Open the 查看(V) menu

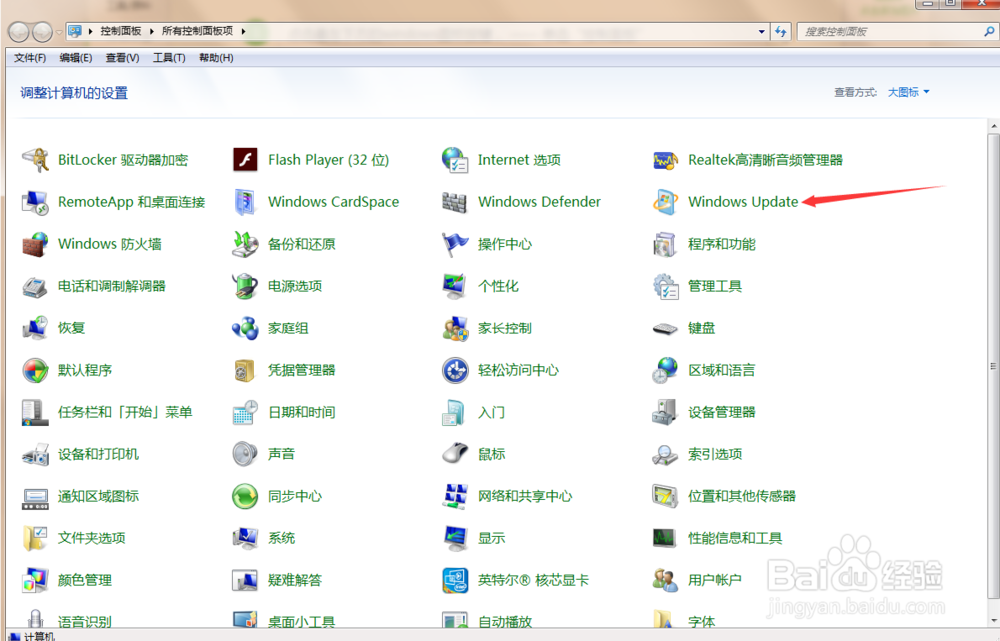click(122, 58)
